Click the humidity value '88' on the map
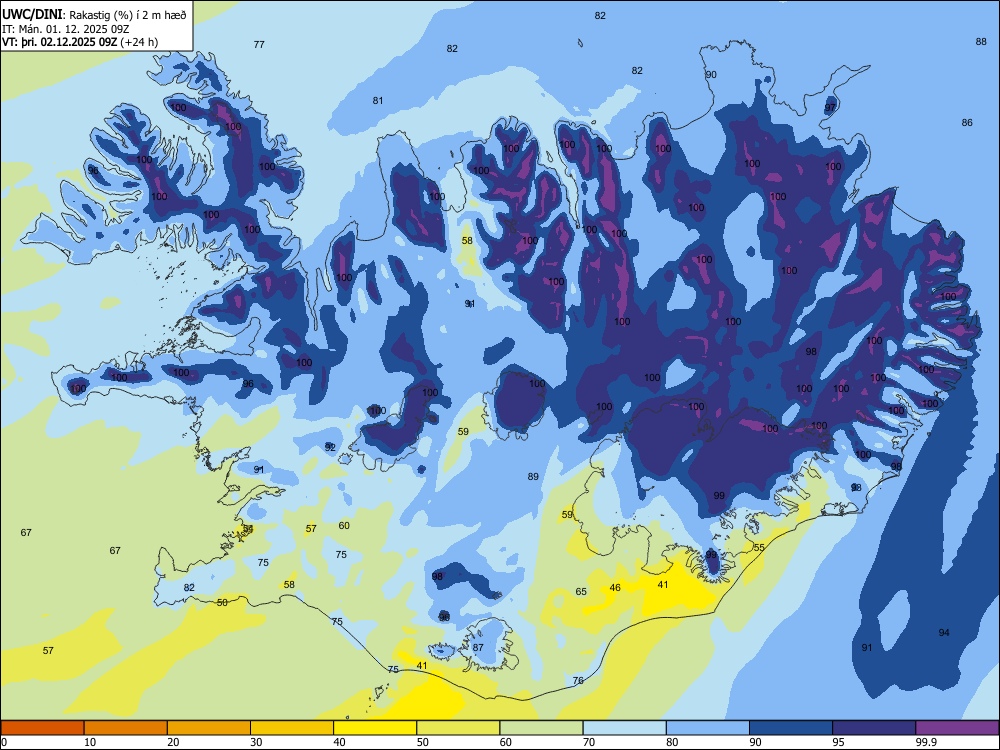The image size is (1000, 750). [981, 41]
